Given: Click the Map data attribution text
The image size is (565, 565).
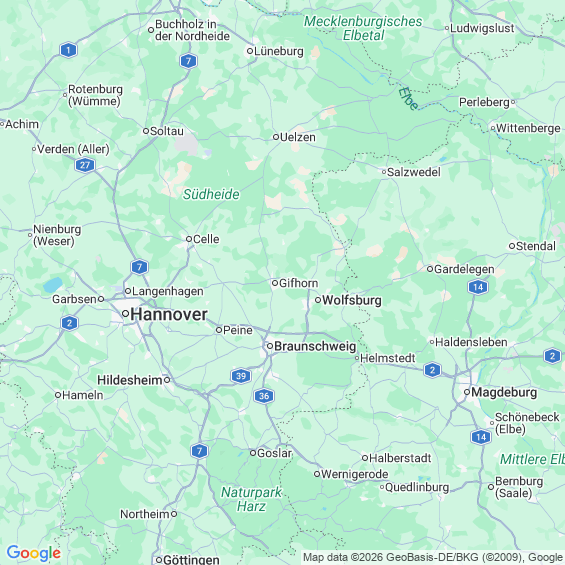Looking at the screenshot, I should point(433,557).
